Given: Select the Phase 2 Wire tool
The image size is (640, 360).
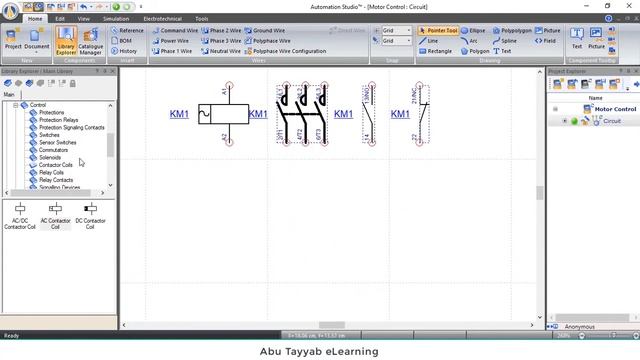Looking at the screenshot, I should 221,30.
